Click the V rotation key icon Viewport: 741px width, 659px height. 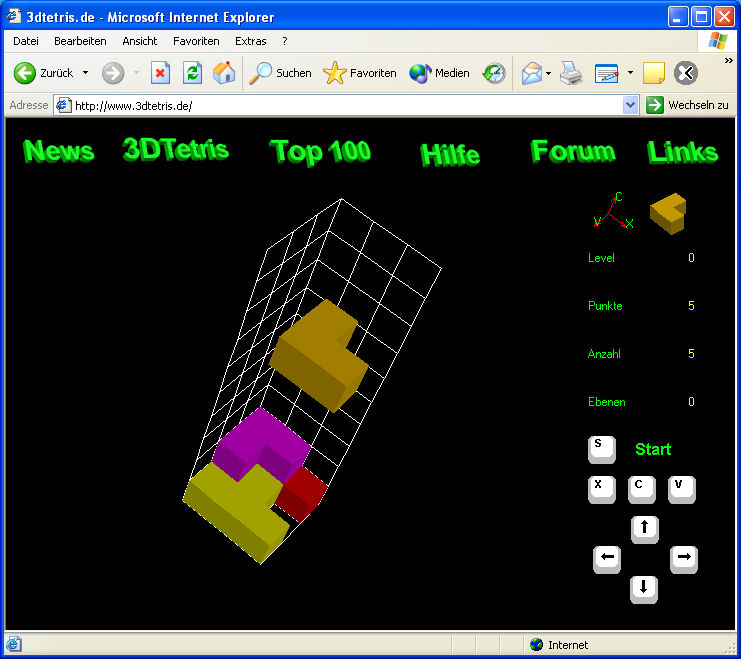coord(681,490)
